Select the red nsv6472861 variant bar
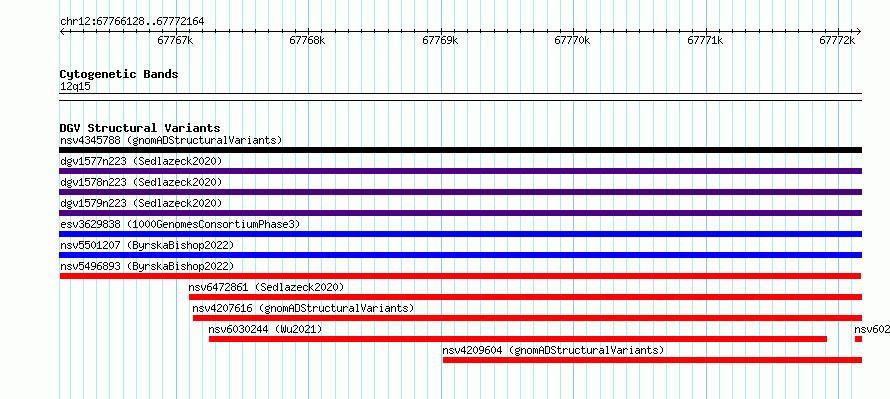The height and width of the screenshot is (399, 890). pos(525,297)
